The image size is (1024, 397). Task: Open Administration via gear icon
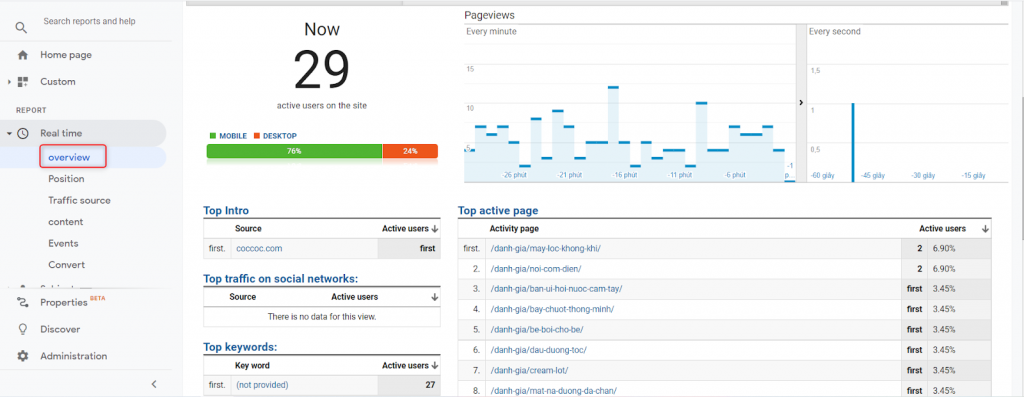click(x=23, y=356)
